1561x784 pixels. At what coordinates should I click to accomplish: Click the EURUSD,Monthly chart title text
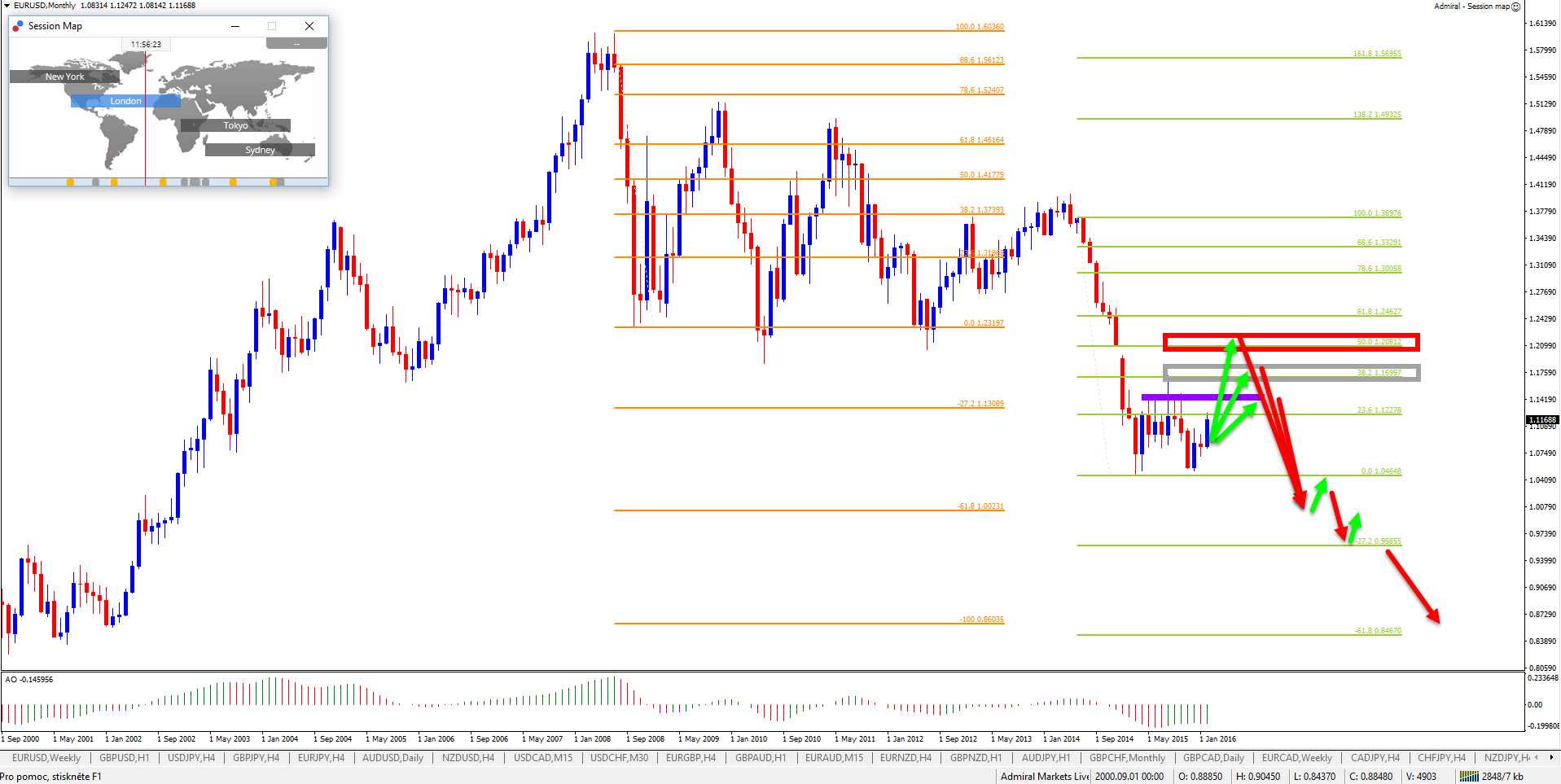44,6
